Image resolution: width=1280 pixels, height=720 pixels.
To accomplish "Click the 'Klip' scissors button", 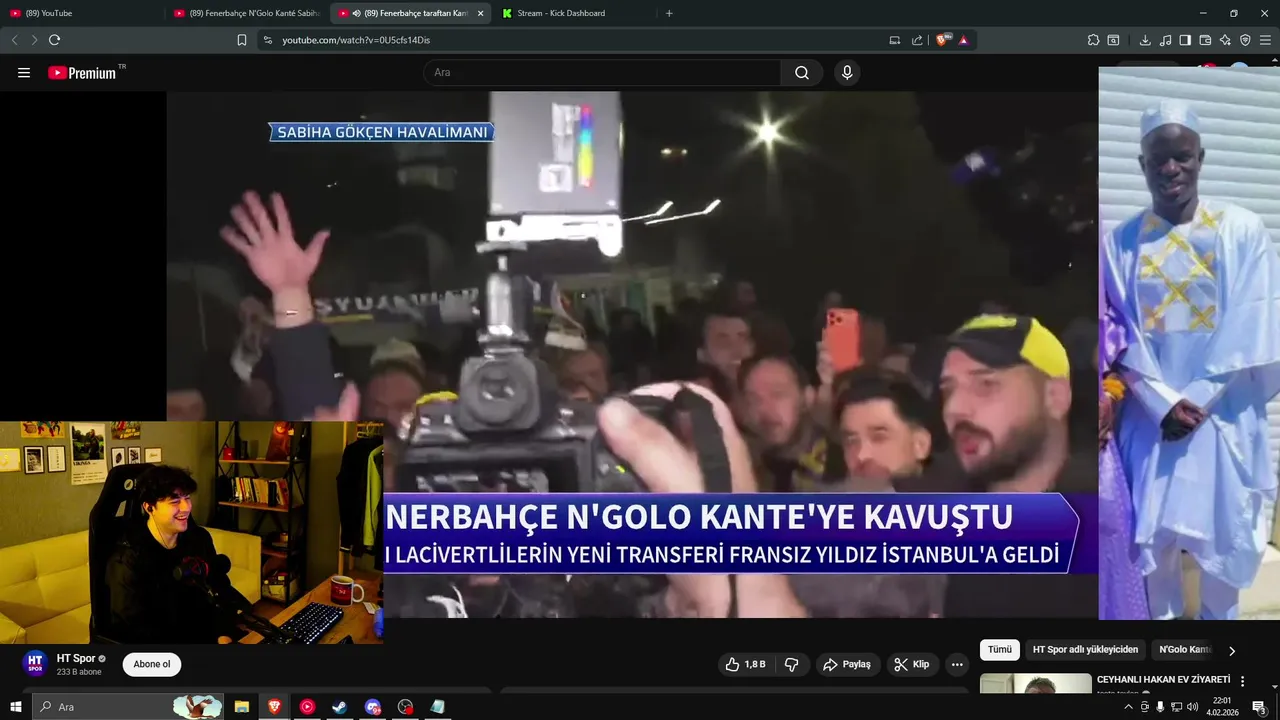I will (x=911, y=664).
